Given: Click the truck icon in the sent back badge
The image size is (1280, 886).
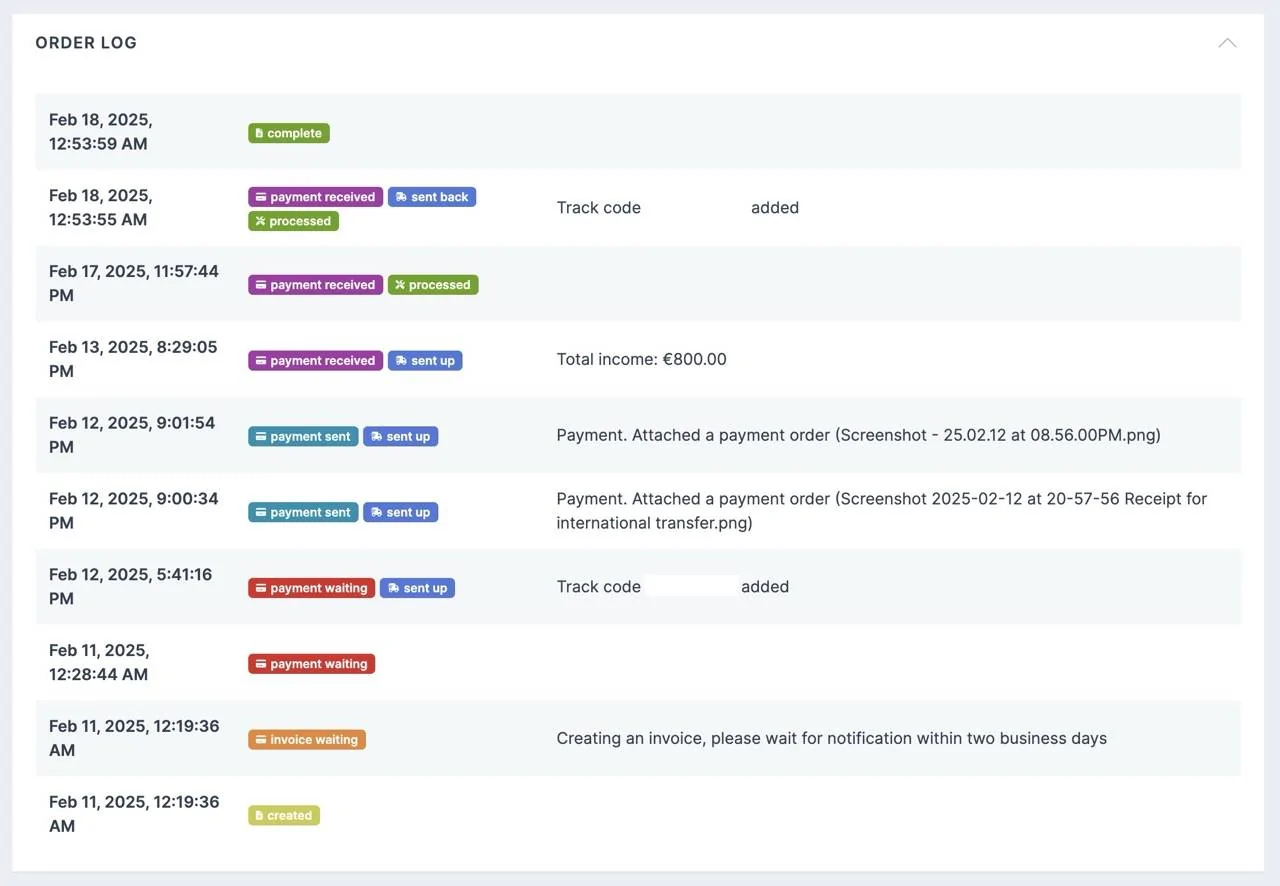Looking at the screenshot, I should [401, 197].
